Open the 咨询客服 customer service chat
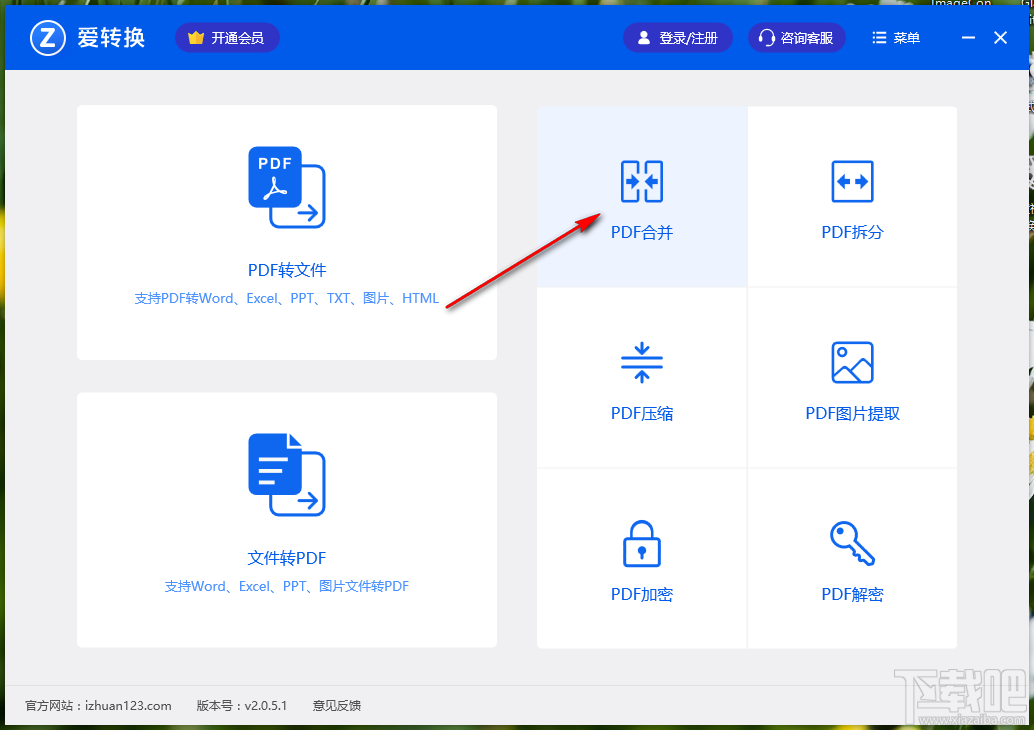Screen dimensions: 1034x730 pos(796,37)
